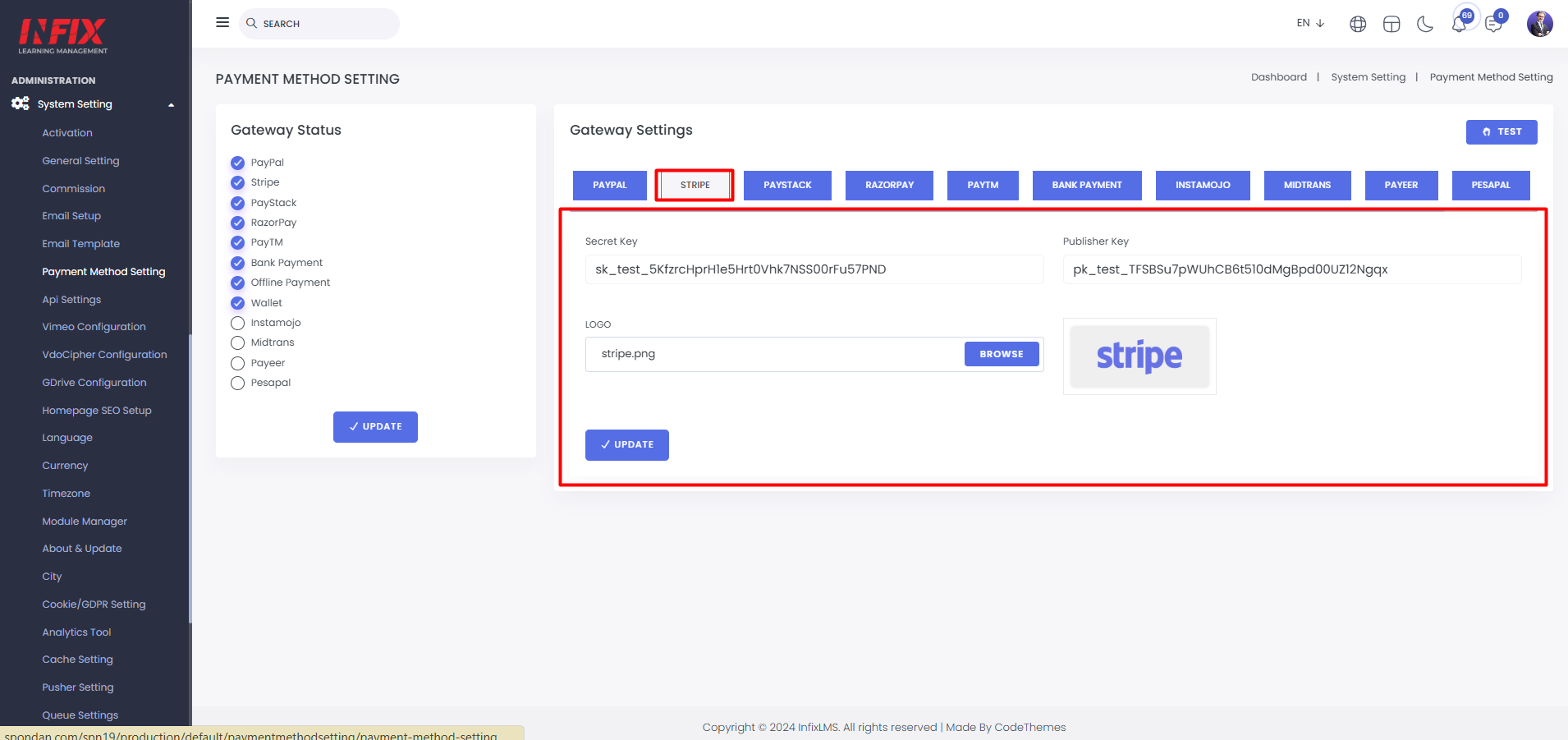Image resolution: width=1568 pixels, height=740 pixels.
Task: Toggle dark mode moon icon
Action: click(x=1425, y=24)
